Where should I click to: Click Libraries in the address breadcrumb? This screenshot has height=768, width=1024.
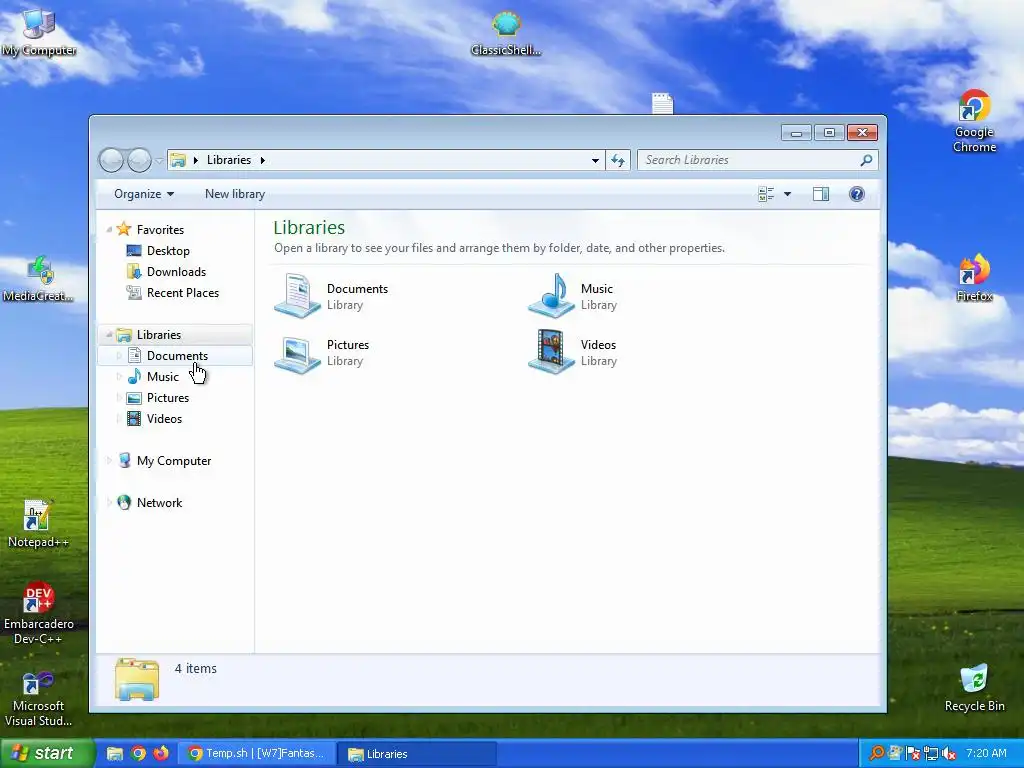tap(229, 160)
